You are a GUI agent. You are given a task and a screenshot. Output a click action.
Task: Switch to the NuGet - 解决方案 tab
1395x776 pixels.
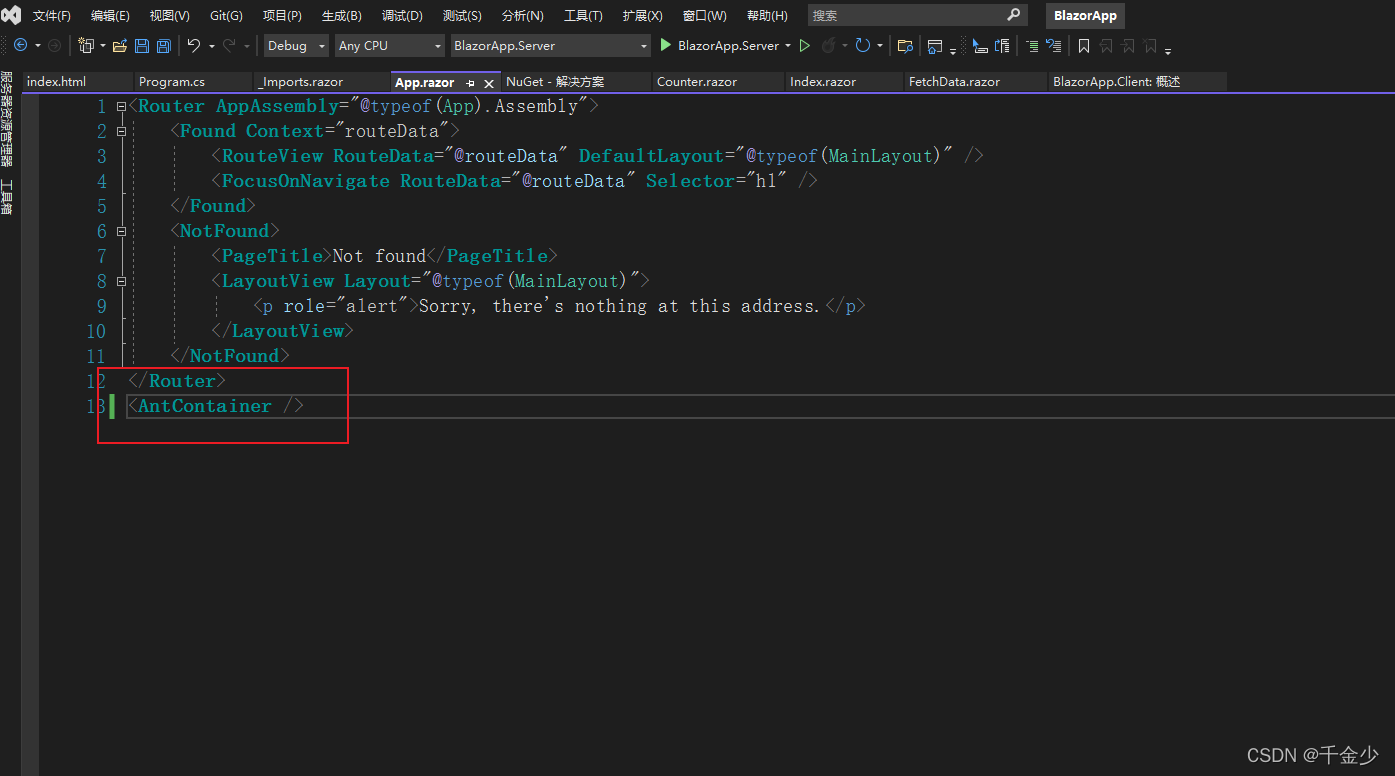click(576, 82)
